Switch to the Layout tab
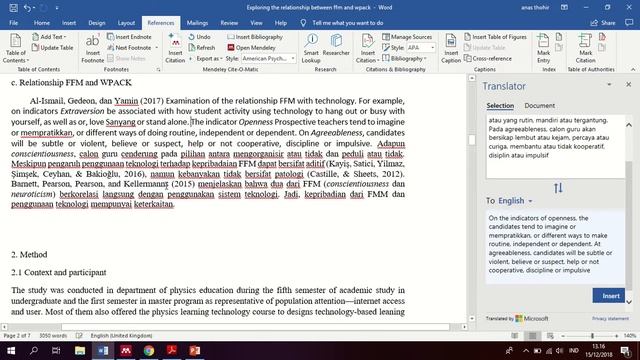Screen dimensions: 640x360 (126, 23)
